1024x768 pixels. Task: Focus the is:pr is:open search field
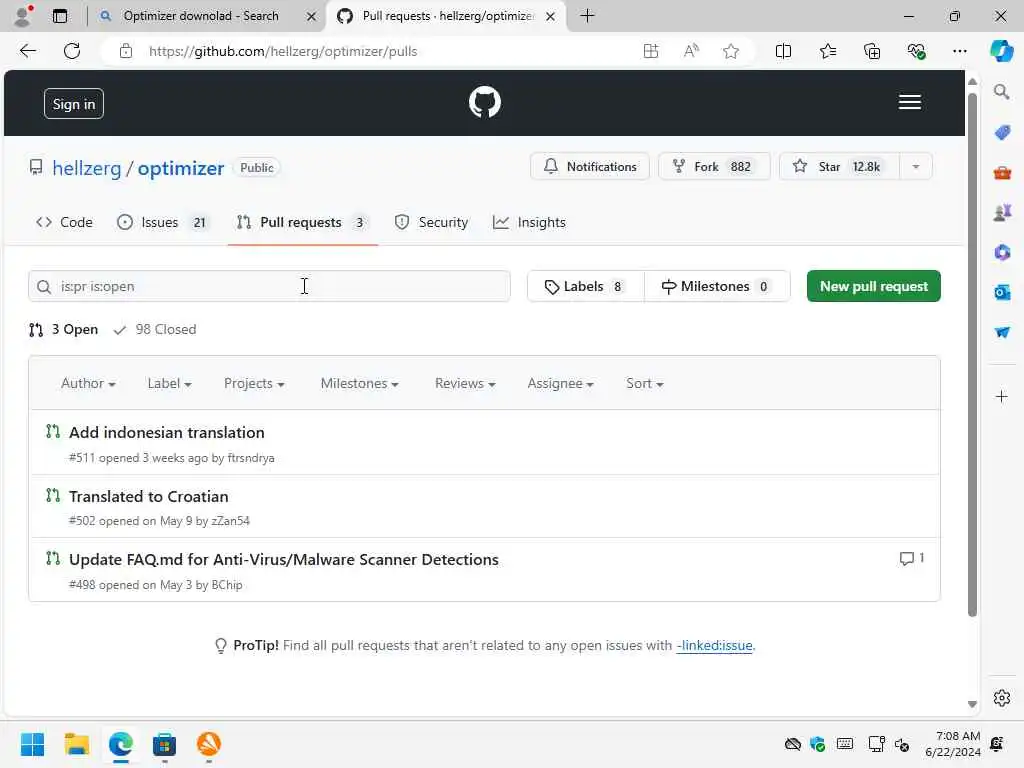click(269, 286)
